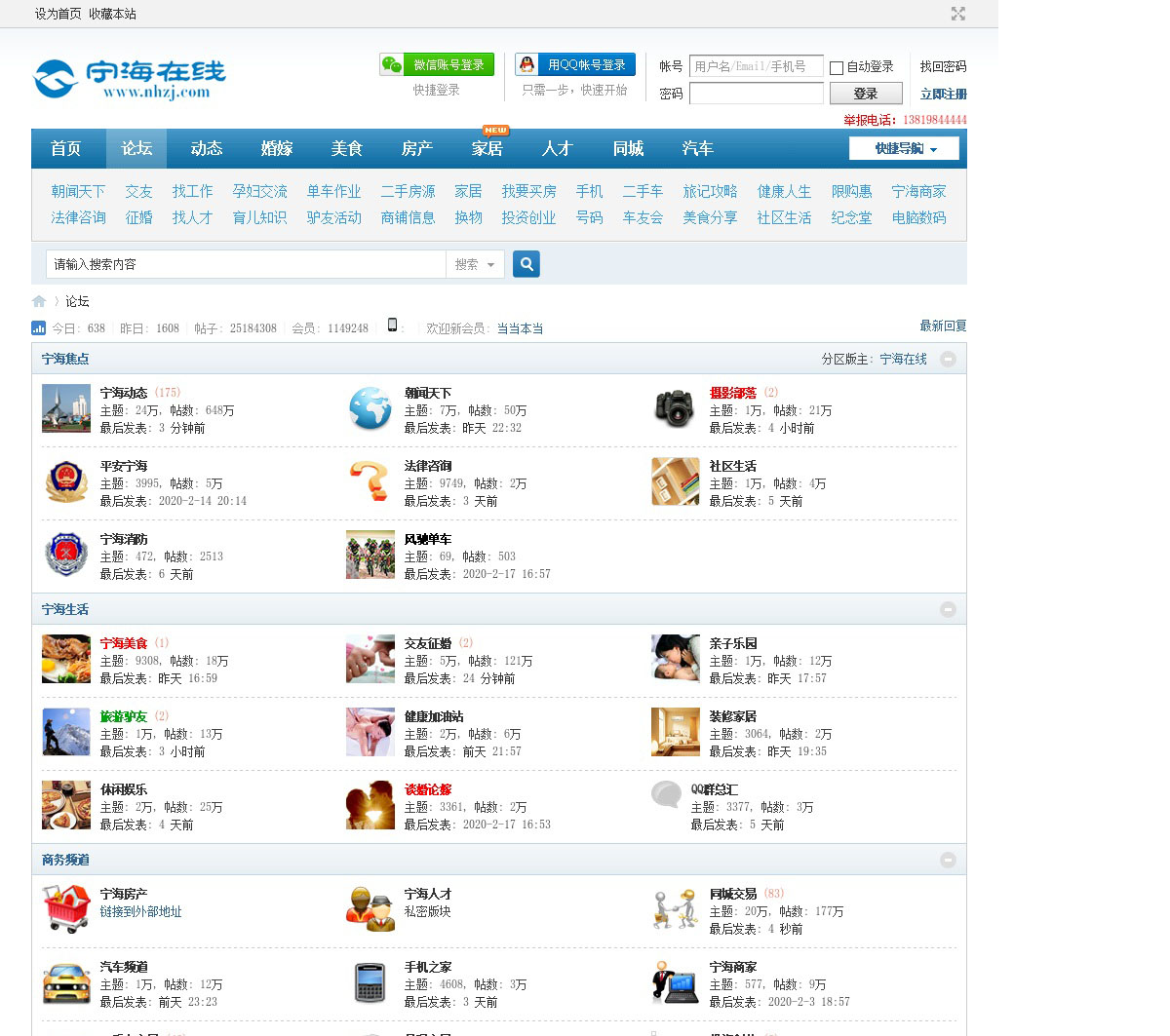Enable the 自动登录 checkbox
The height and width of the screenshot is (1036, 1170).
837,67
